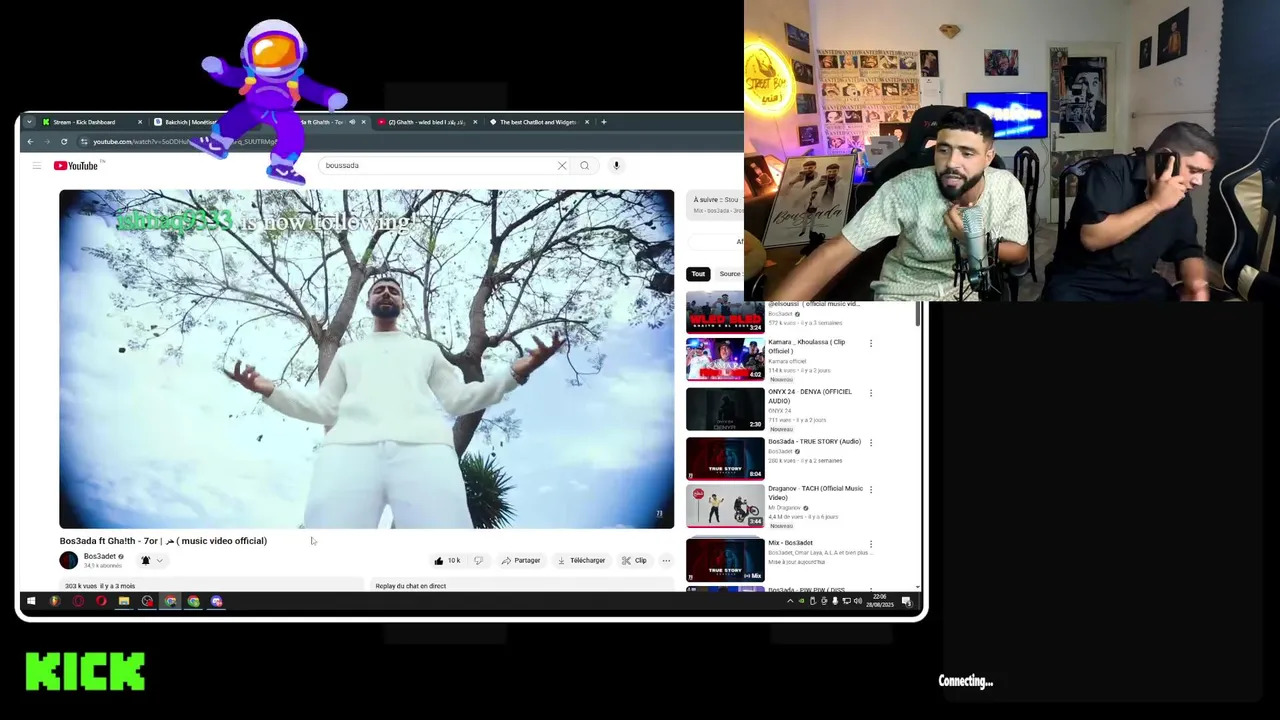
Task: Open Bos3ada - TRUE STORY (Audio) thumbnail
Action: point(725,459)
